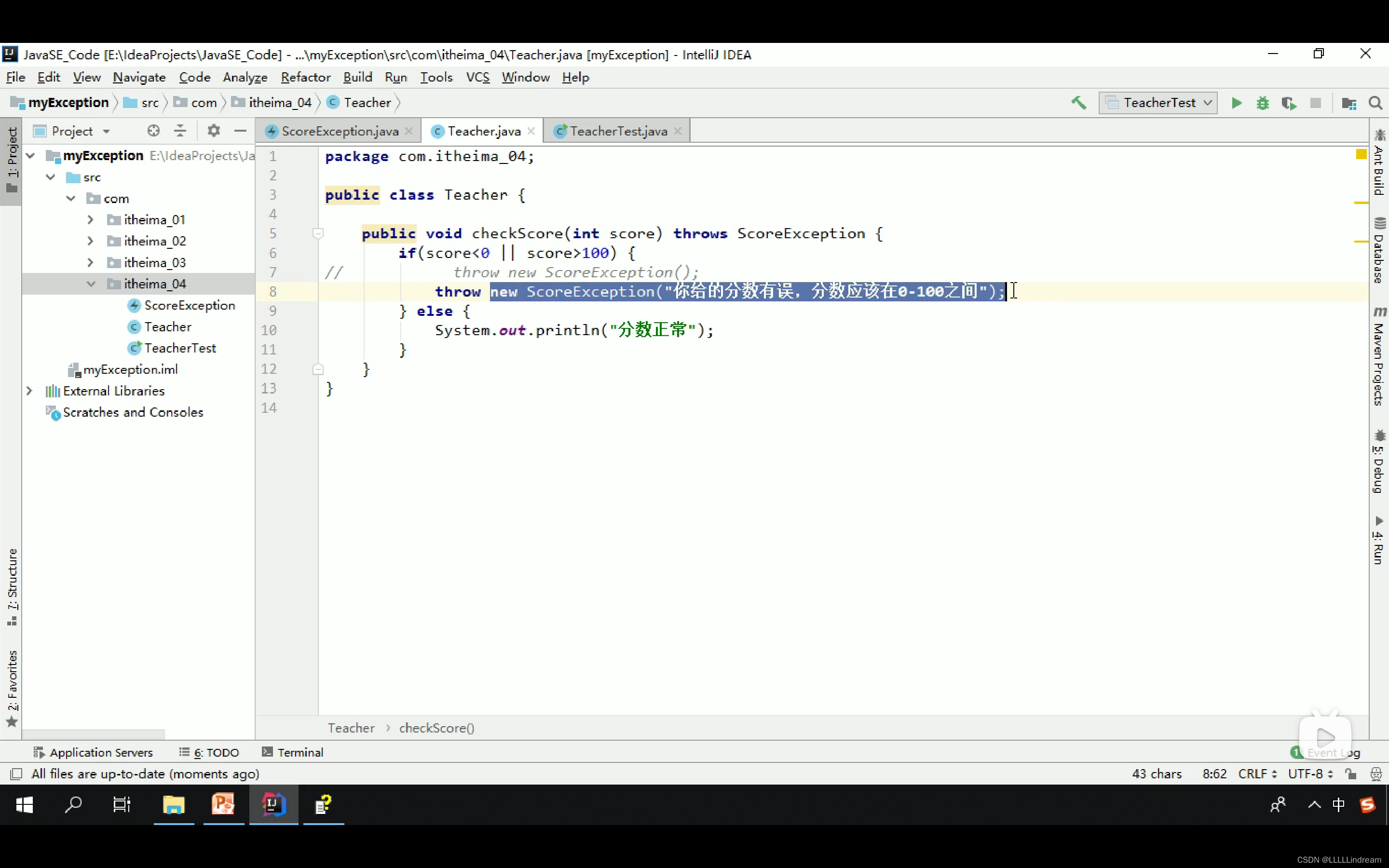Click the Debug bug icon
The image size is (1389, 868).
[1262, 103]
